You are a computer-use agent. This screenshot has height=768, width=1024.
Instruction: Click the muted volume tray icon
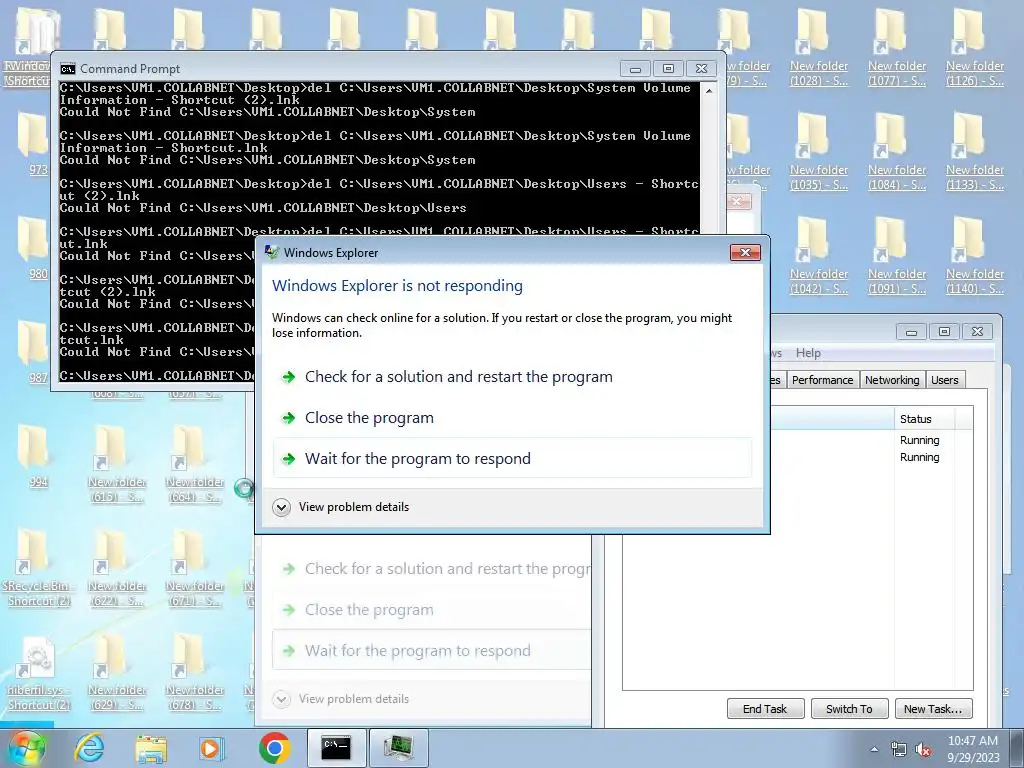coord(922,749)
